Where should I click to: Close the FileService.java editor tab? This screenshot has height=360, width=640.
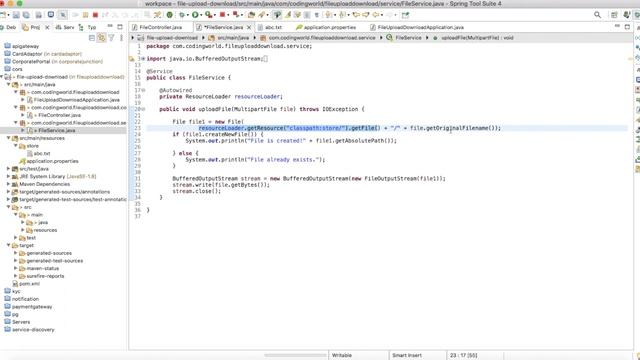click(x=249, y=27)
